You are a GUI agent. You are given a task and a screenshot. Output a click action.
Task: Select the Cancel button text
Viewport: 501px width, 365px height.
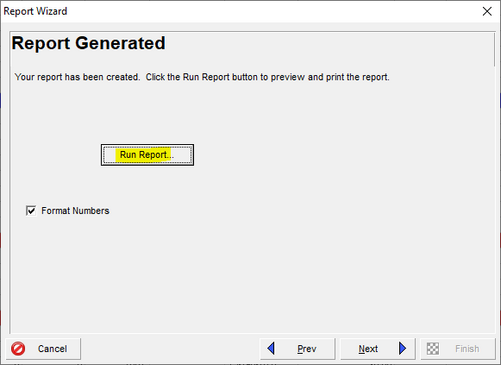click(52, 349)
